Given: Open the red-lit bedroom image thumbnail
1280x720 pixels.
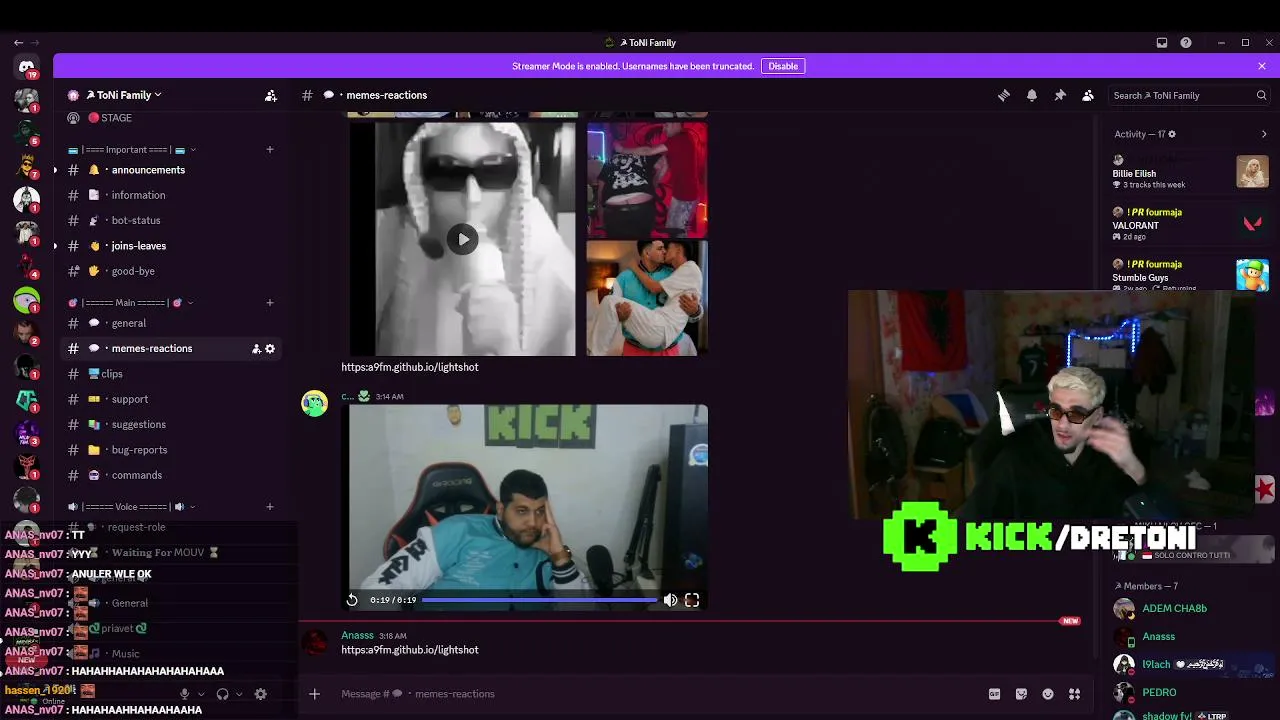Looking at the screenshot, I should (647, 179).
